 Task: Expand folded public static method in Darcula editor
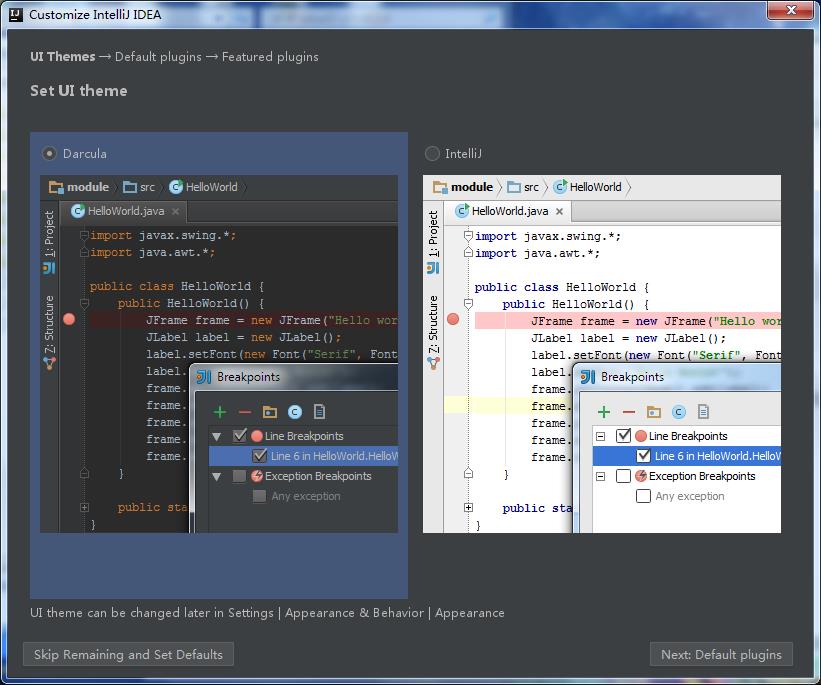84,507
